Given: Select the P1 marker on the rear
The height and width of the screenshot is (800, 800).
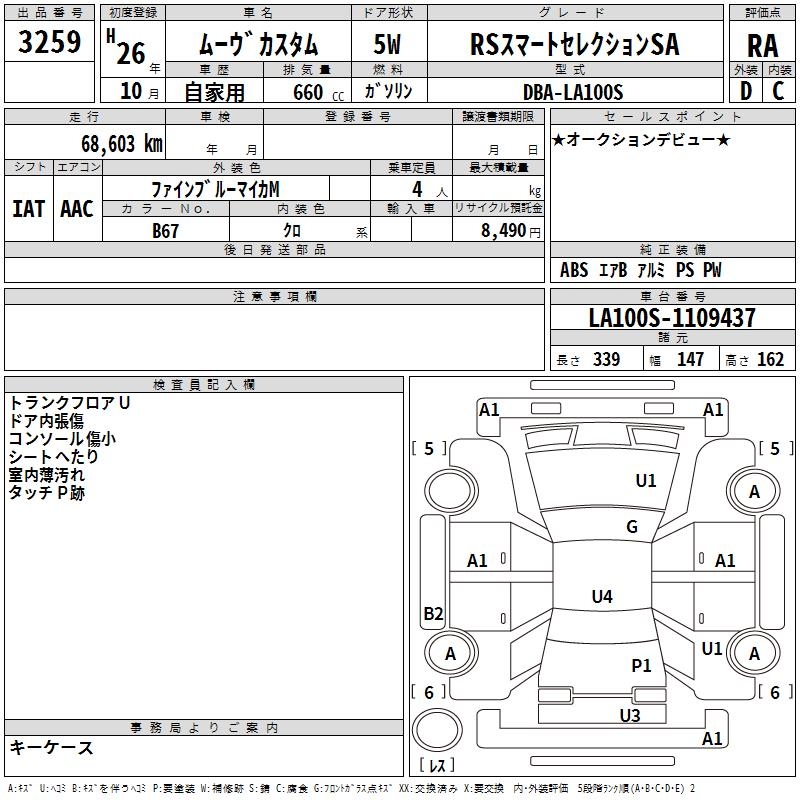Looking at the screenshot, I should point(641,665).
